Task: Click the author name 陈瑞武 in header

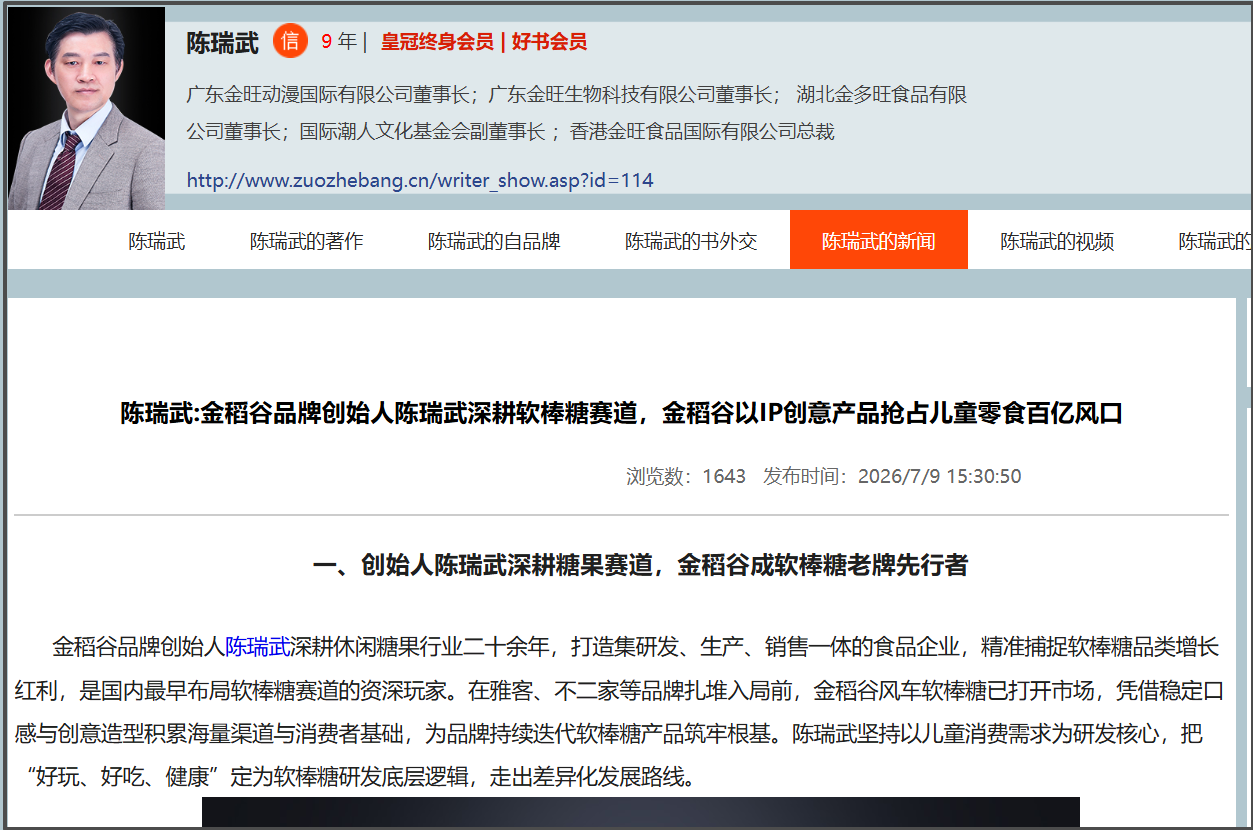Action: pyautogui.click(x=222, y=42)
